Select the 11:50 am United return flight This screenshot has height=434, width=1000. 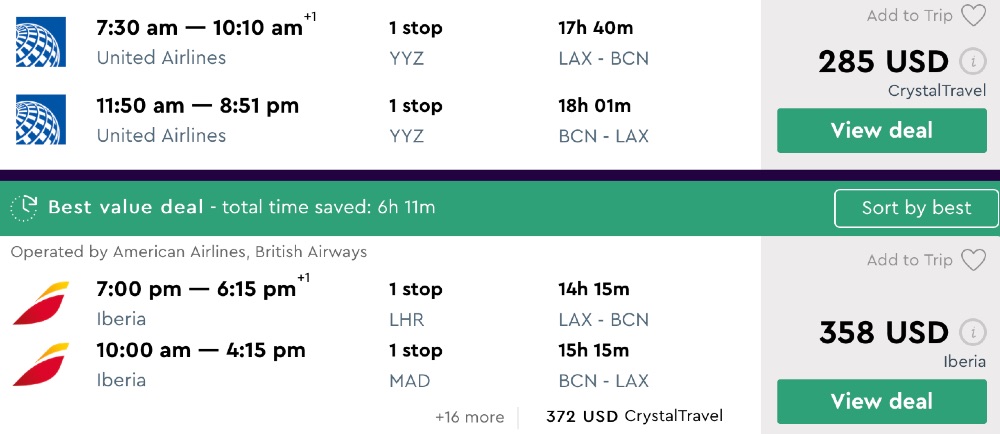197,106
